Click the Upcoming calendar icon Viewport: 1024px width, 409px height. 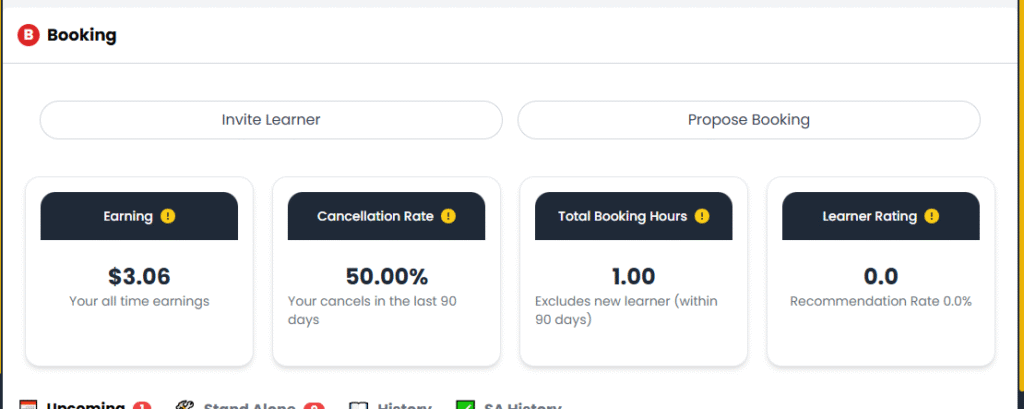29,406
